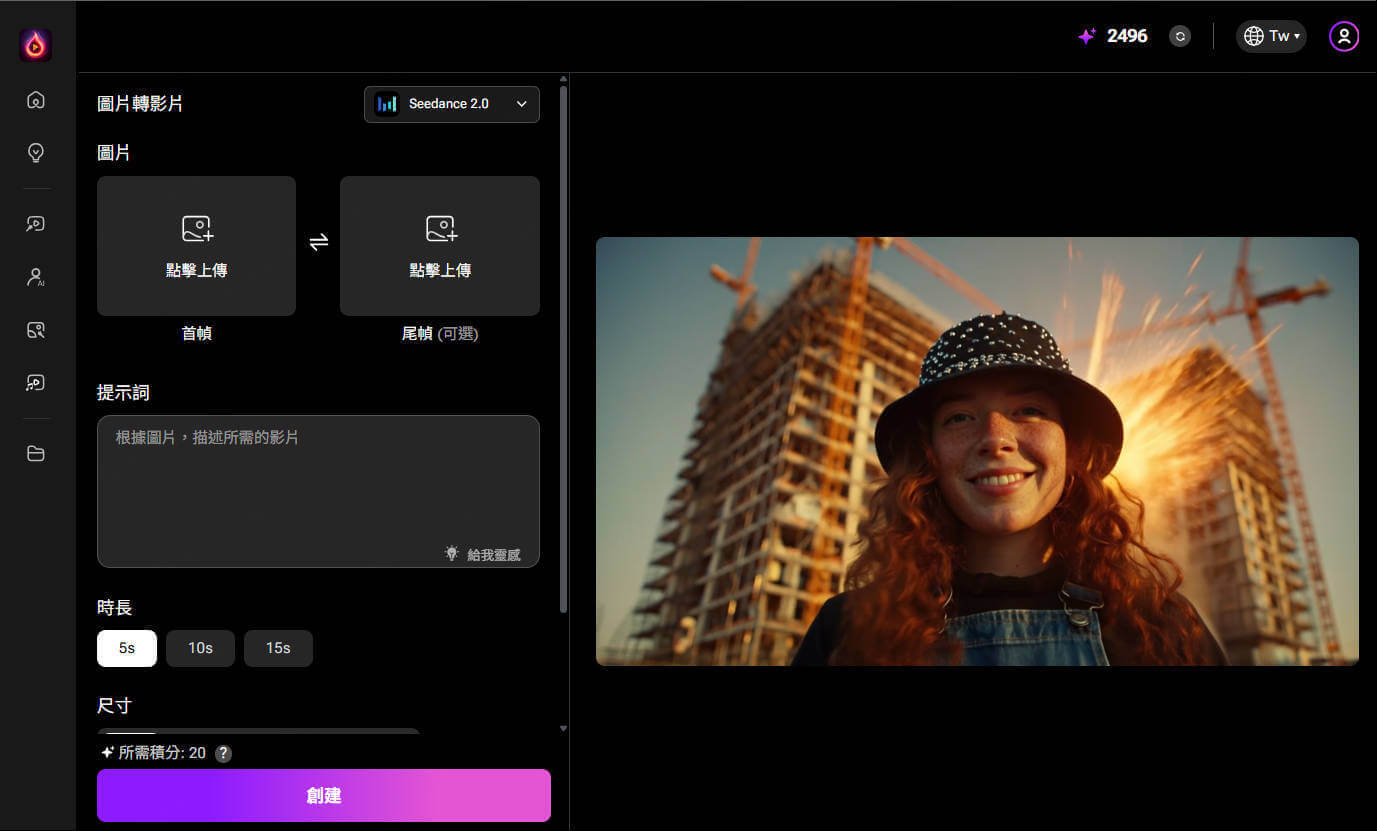
Task: Open the music video tool in sidebar
Action: point(36,383)
